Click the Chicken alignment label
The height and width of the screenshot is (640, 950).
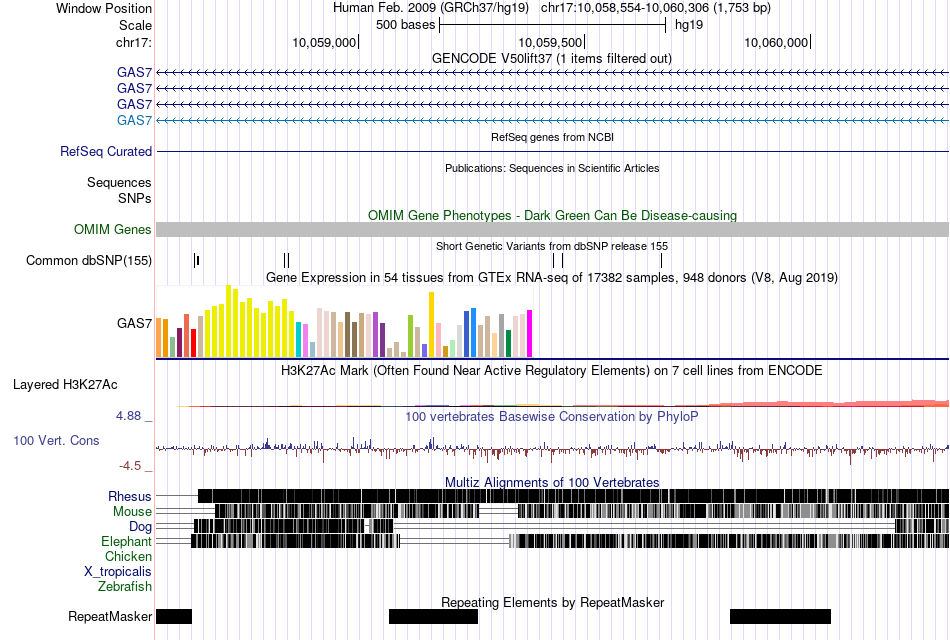click(128, 556)
